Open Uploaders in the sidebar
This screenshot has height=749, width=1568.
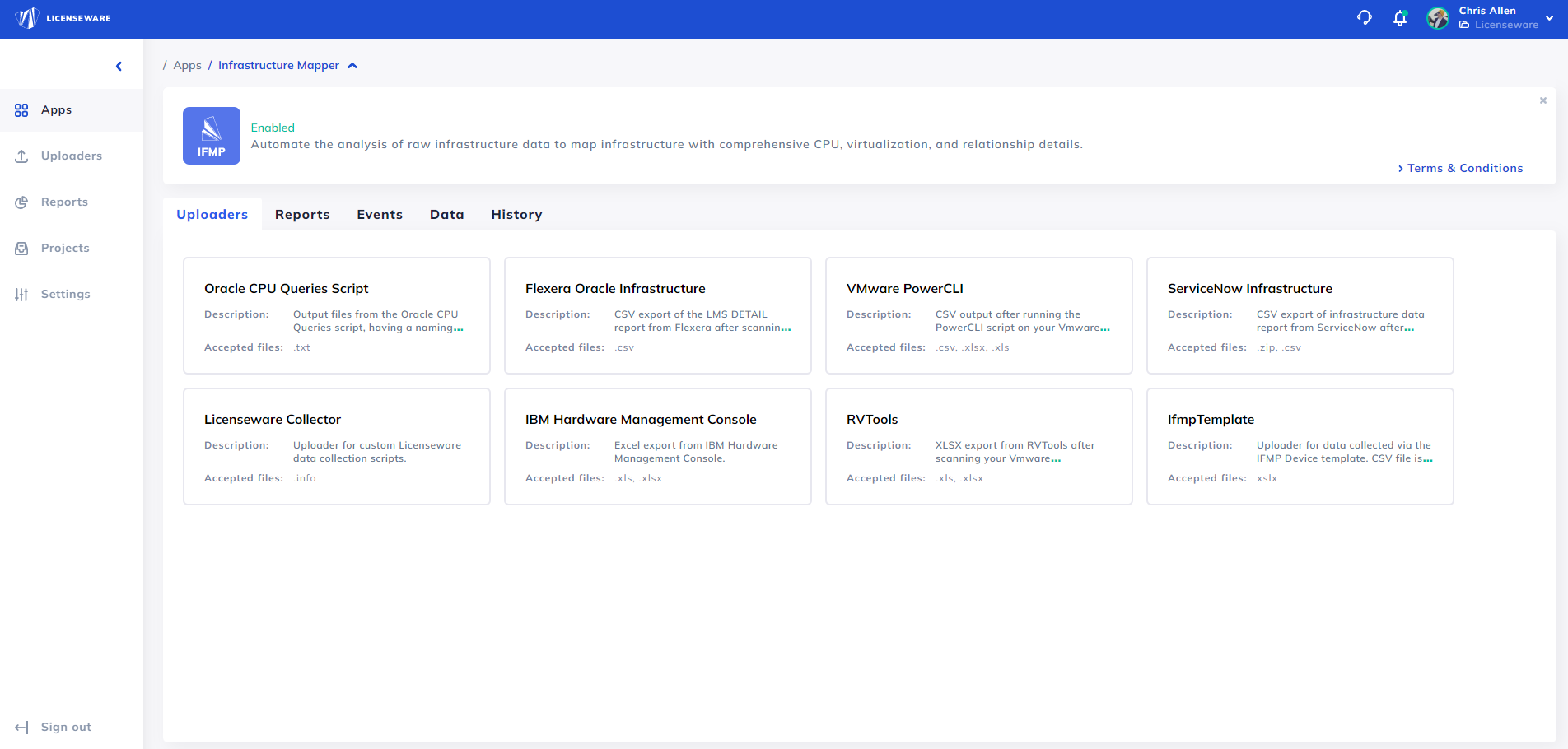pyautogui.click(x=72, y=156)
